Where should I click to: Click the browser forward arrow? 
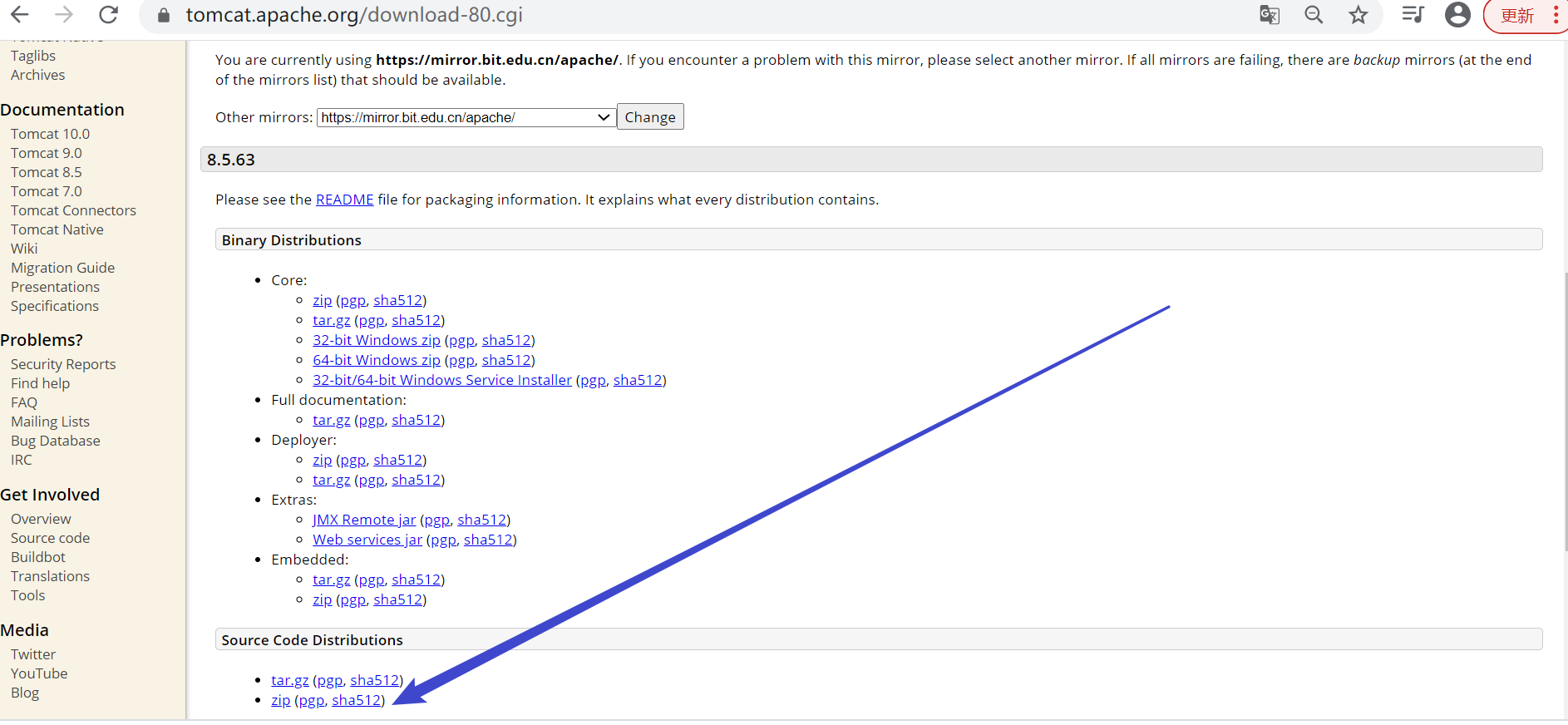pos(64,14)
